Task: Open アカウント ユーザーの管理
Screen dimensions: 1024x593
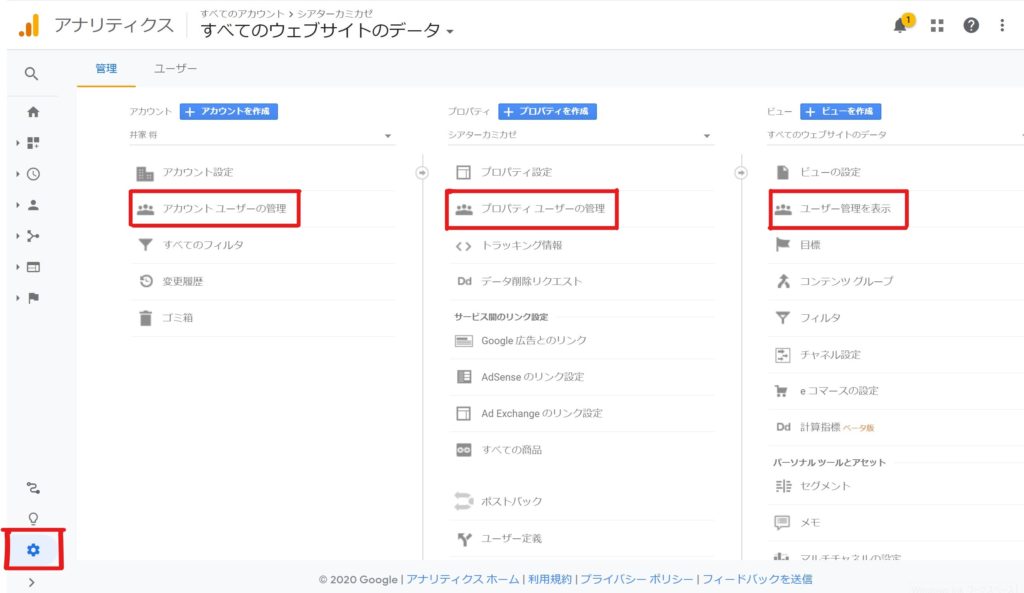Action: (224, 209)
